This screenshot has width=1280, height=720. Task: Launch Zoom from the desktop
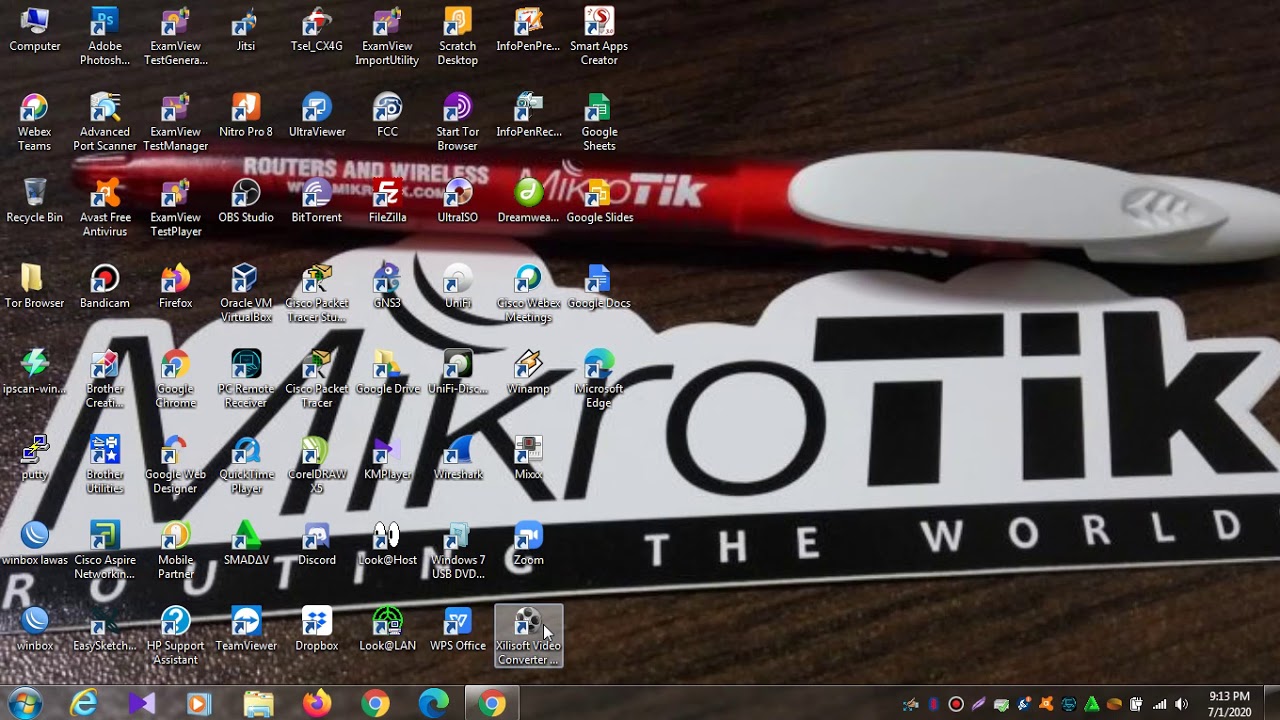pos(528,543)
